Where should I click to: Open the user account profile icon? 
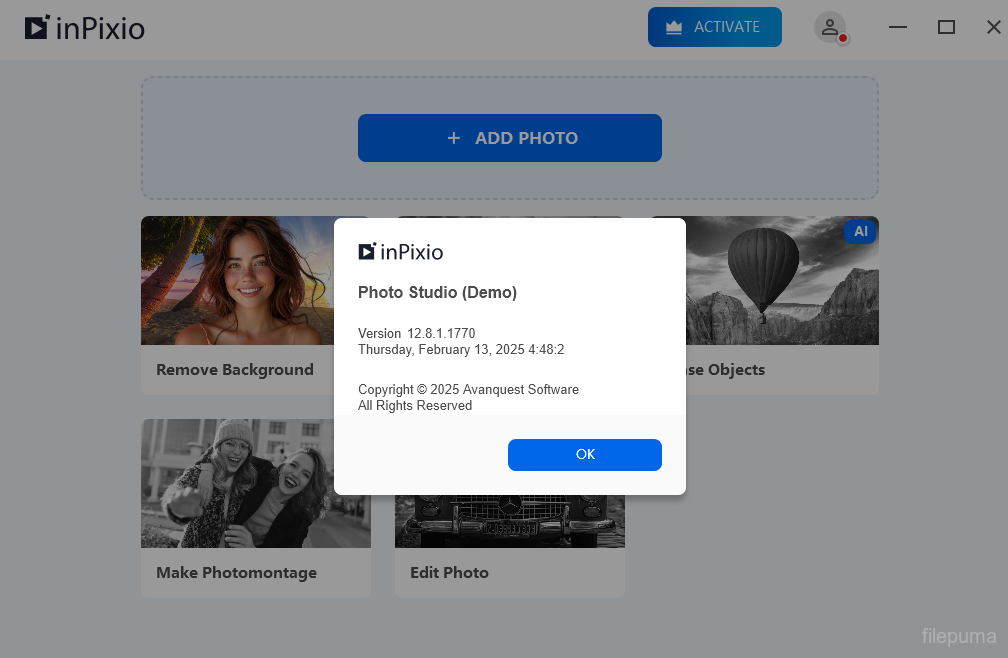830,27
